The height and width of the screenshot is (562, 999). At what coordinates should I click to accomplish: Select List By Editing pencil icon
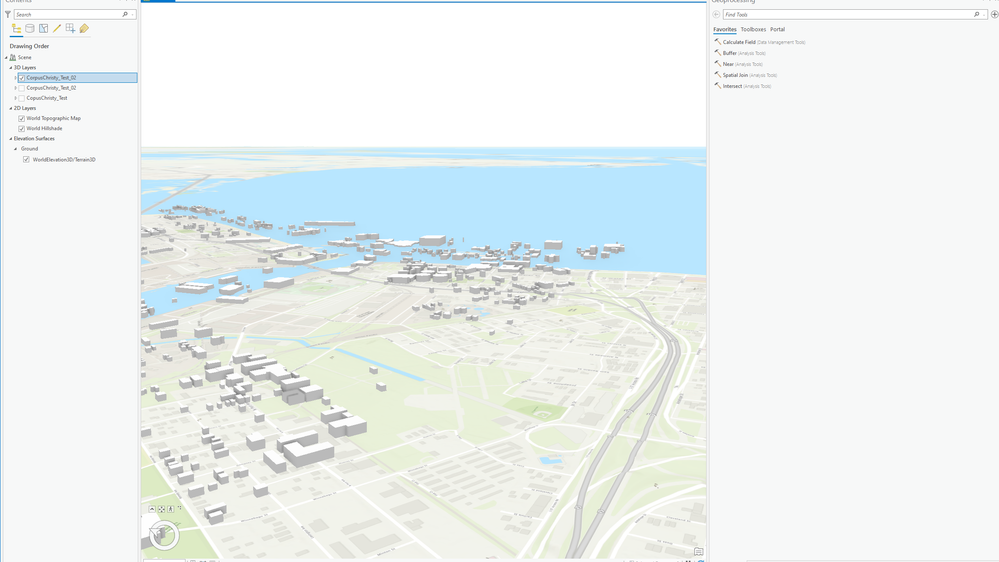pos(57,29)
